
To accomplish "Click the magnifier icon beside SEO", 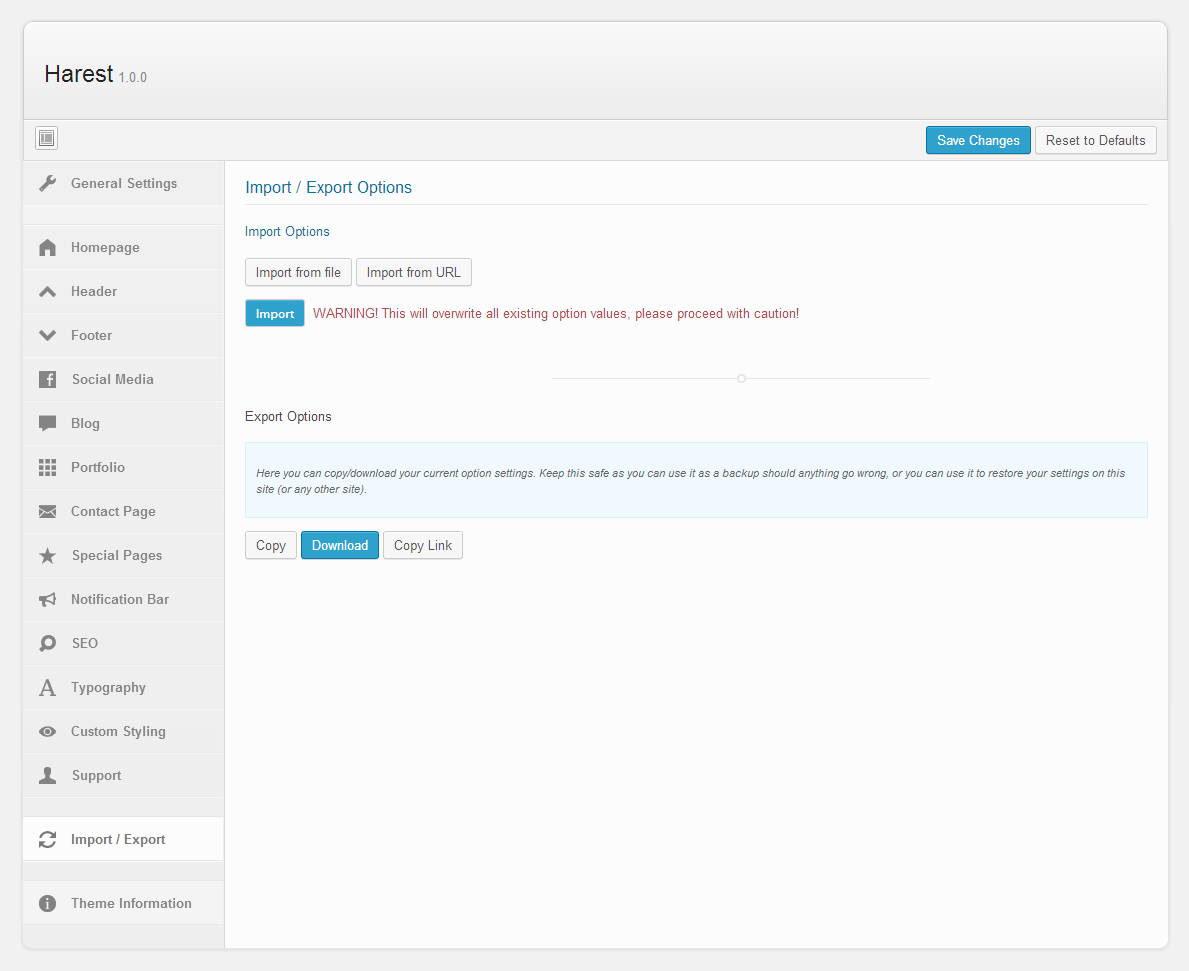I will click(47, 644).
